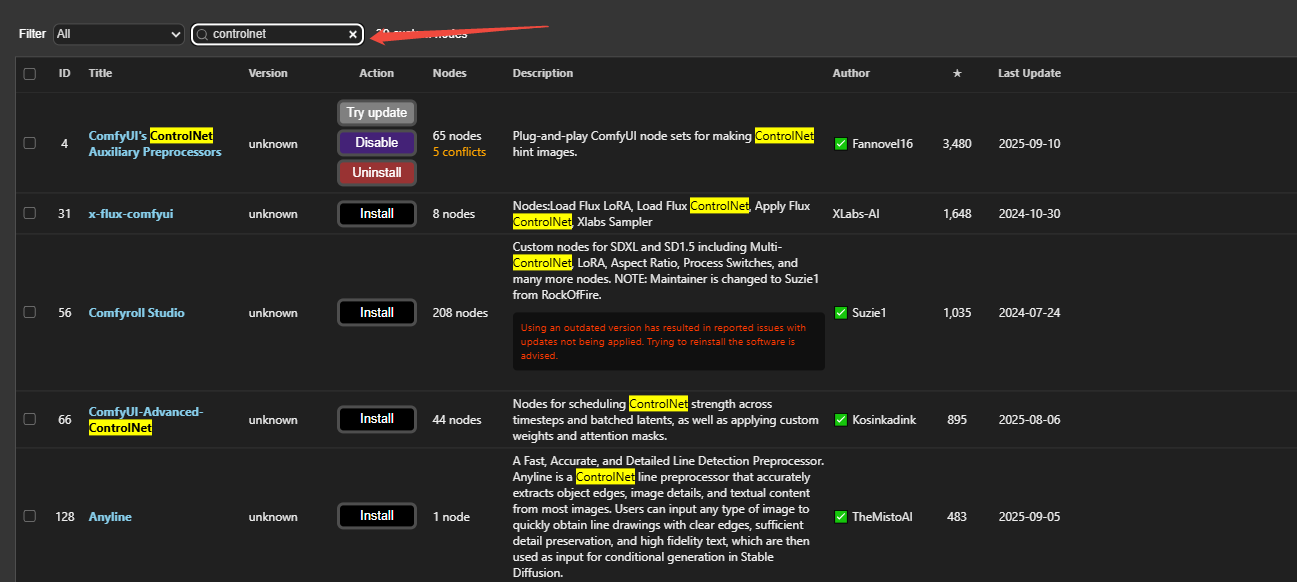Clear the controlnet search with X icon
Viewport: 1297px width, 582px height.
pos(352,34)
